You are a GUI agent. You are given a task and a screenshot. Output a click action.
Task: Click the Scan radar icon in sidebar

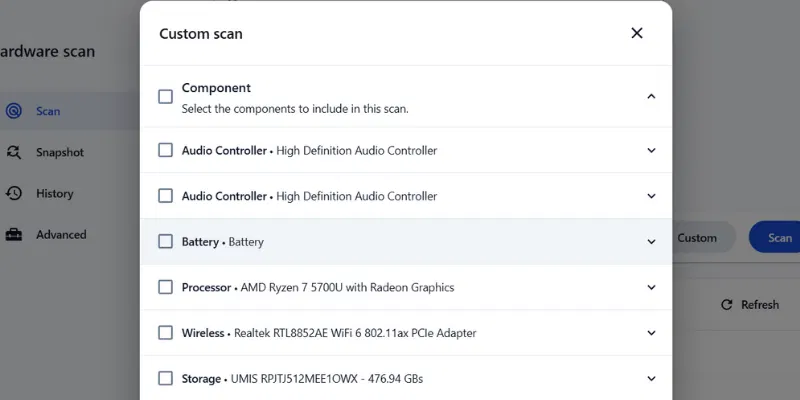14,111
